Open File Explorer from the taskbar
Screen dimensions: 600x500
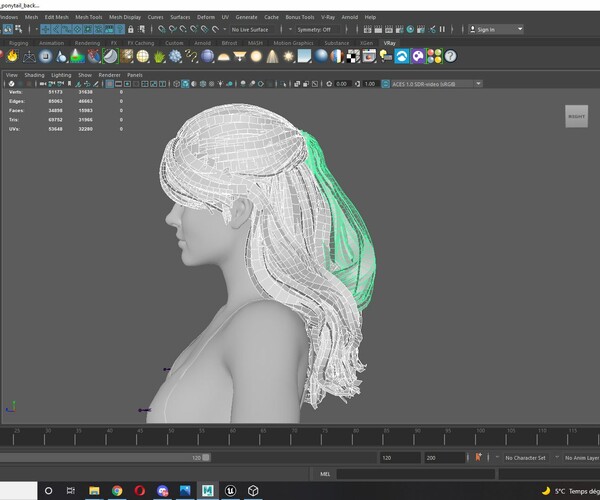pos(94,490)
